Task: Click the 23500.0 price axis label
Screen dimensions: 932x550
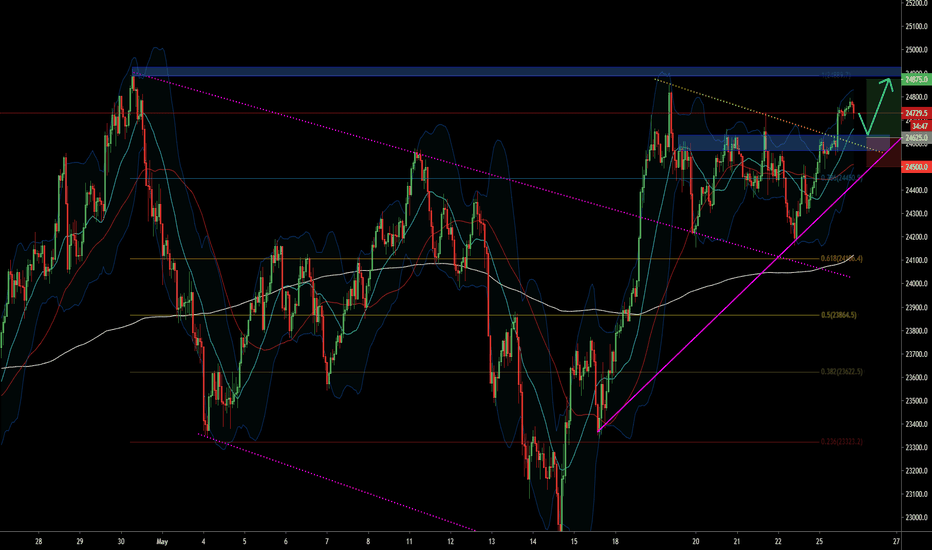Action: tap(917, 401)
